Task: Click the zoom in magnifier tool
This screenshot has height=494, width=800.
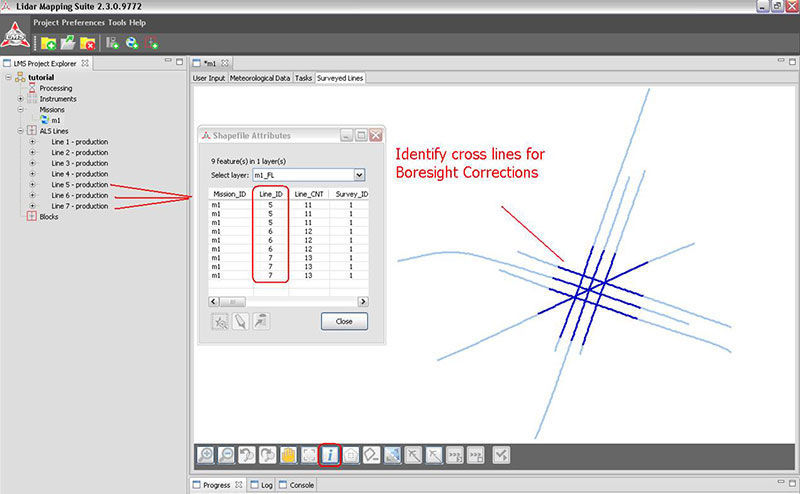Action: [206, 455]
